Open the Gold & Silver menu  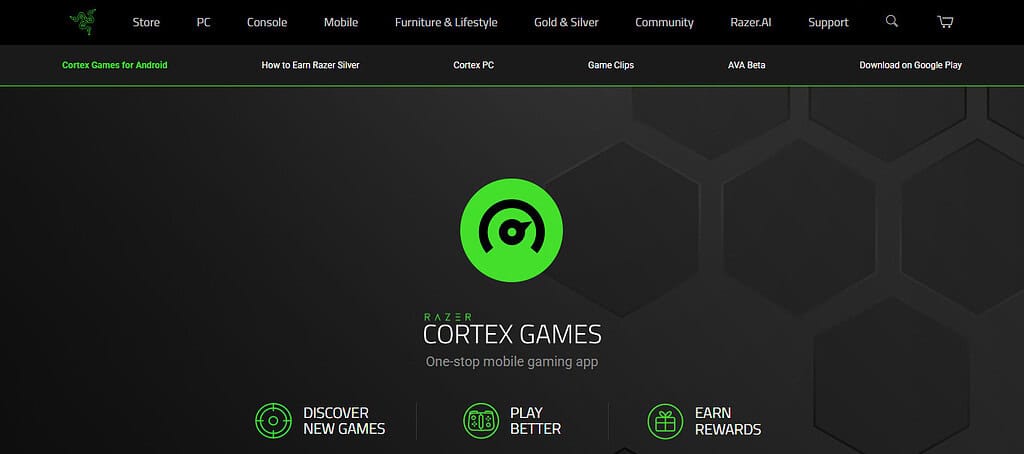566,22
